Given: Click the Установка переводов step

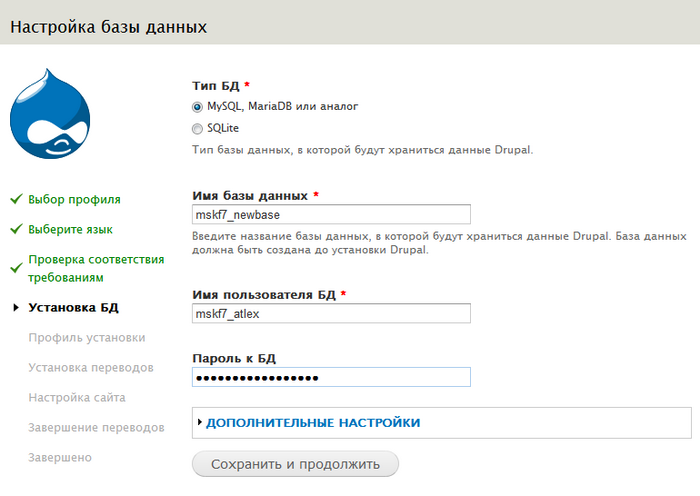Looking at the screenshot, I should coord(91,367).
